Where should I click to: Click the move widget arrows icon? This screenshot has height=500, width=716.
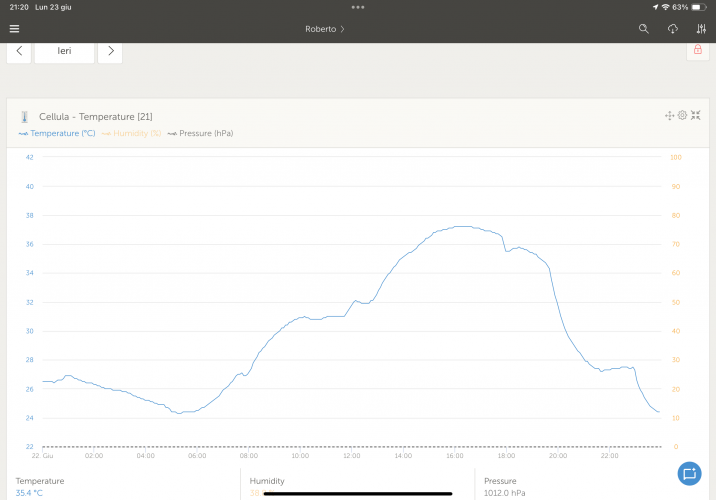(x=669, y=116)
